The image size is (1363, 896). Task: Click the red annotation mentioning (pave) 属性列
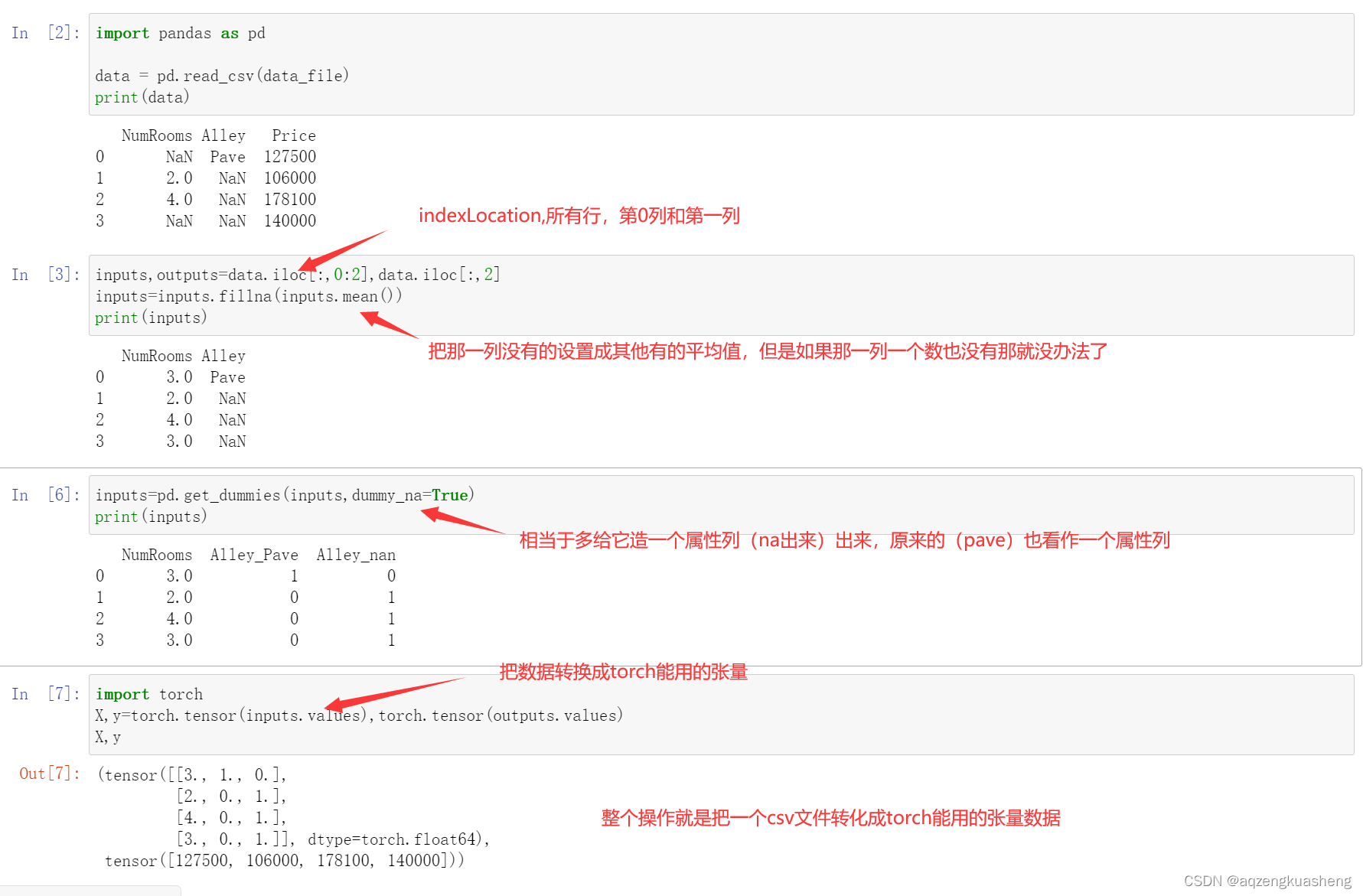(x=845, y=540)
